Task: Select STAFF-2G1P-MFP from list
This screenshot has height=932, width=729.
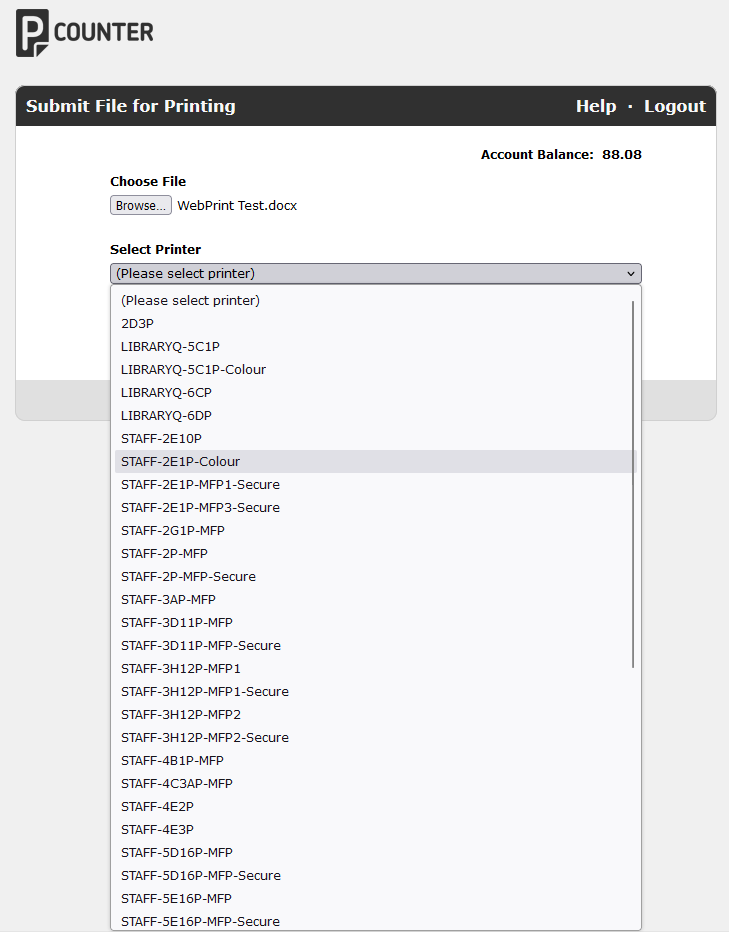Action: coord(376,530)
